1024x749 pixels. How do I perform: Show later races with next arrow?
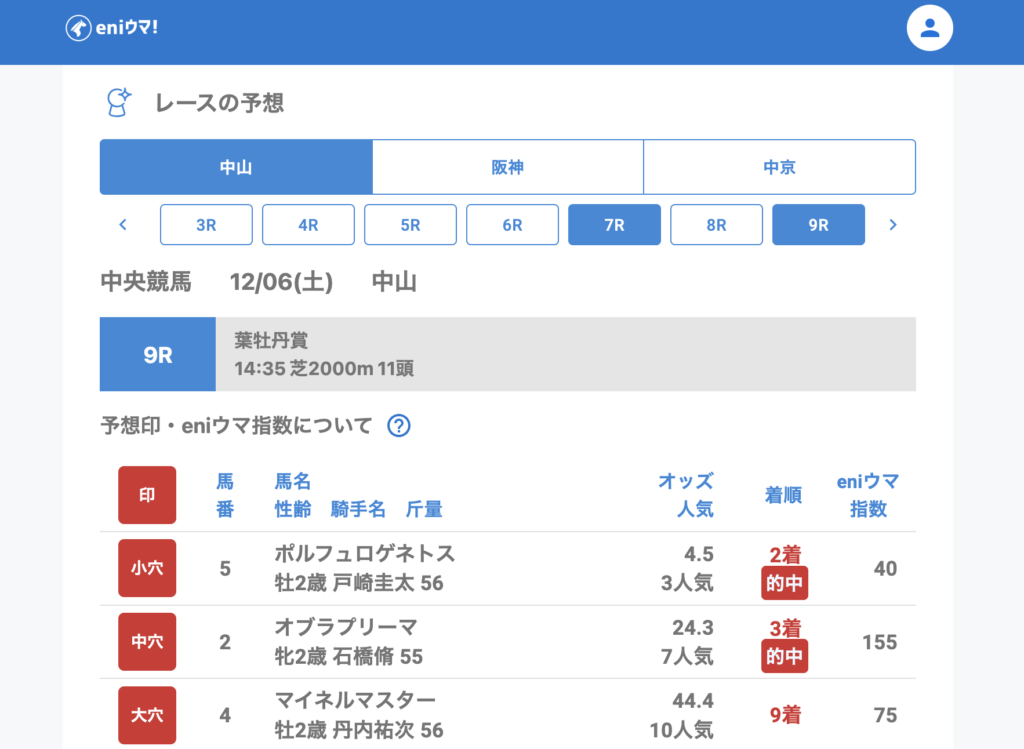coord(893,225)
